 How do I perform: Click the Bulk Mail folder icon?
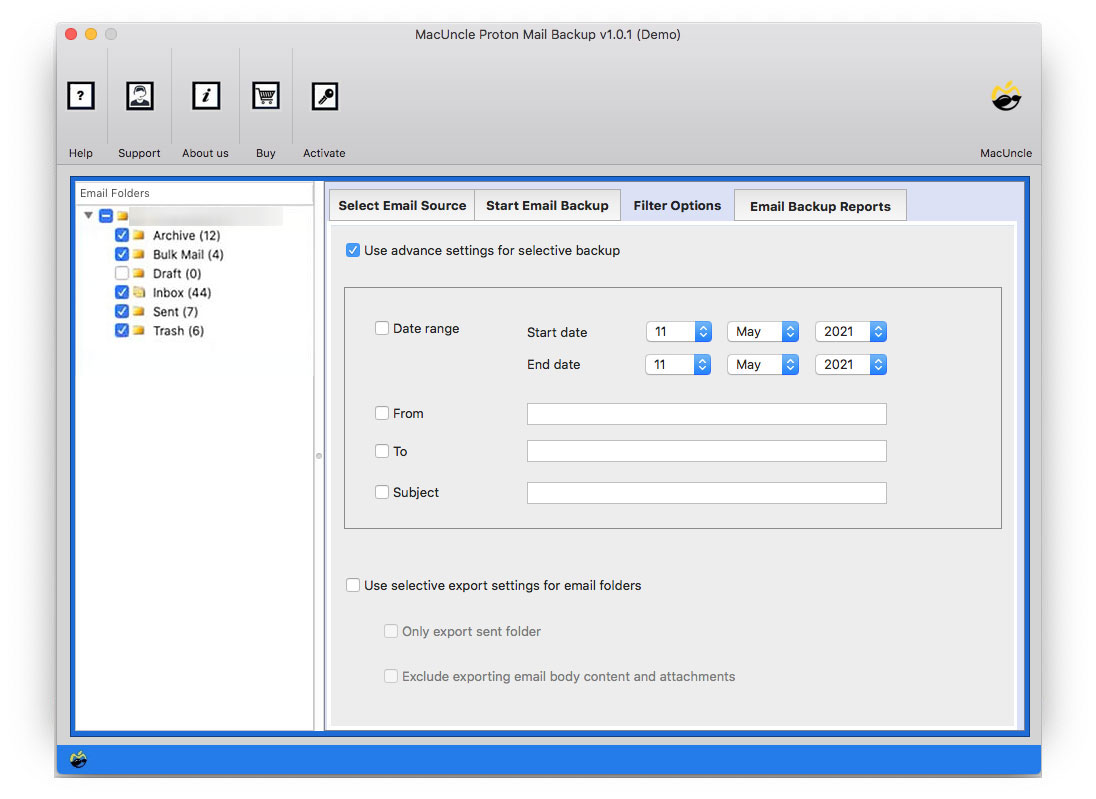(x=138, y=254)
